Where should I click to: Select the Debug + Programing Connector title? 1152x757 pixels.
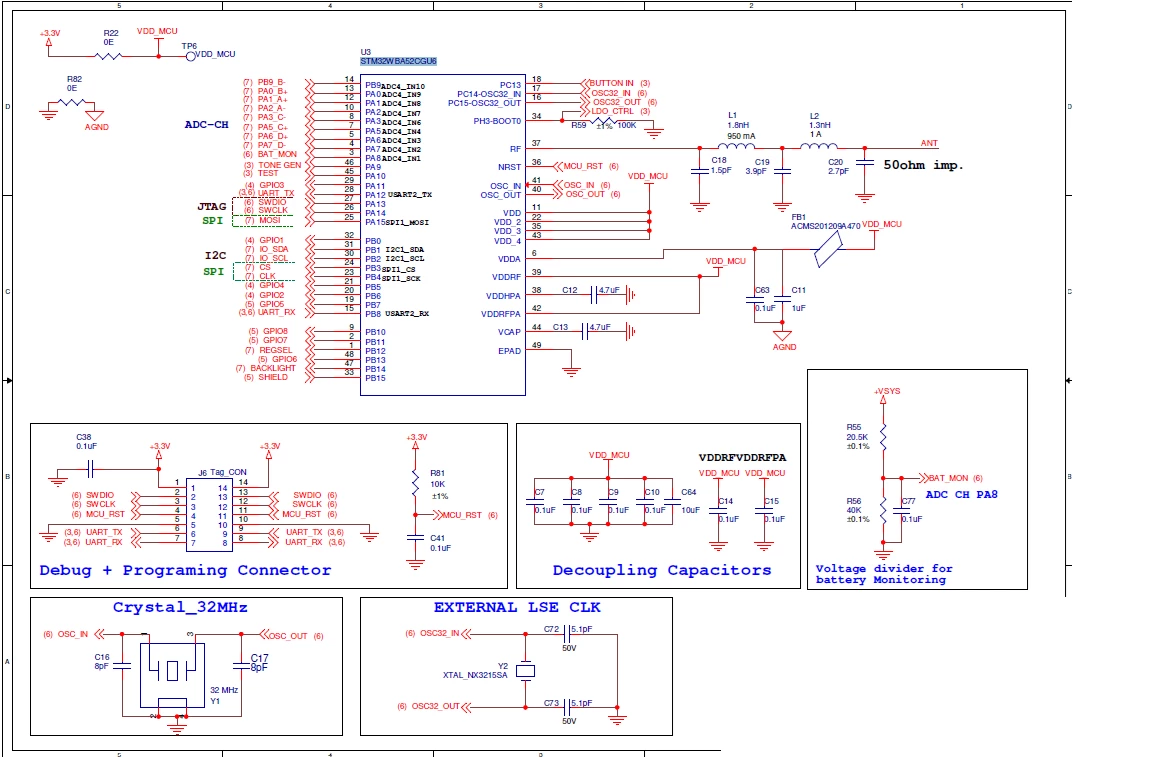pyautogui.click(x=185, y=570)
